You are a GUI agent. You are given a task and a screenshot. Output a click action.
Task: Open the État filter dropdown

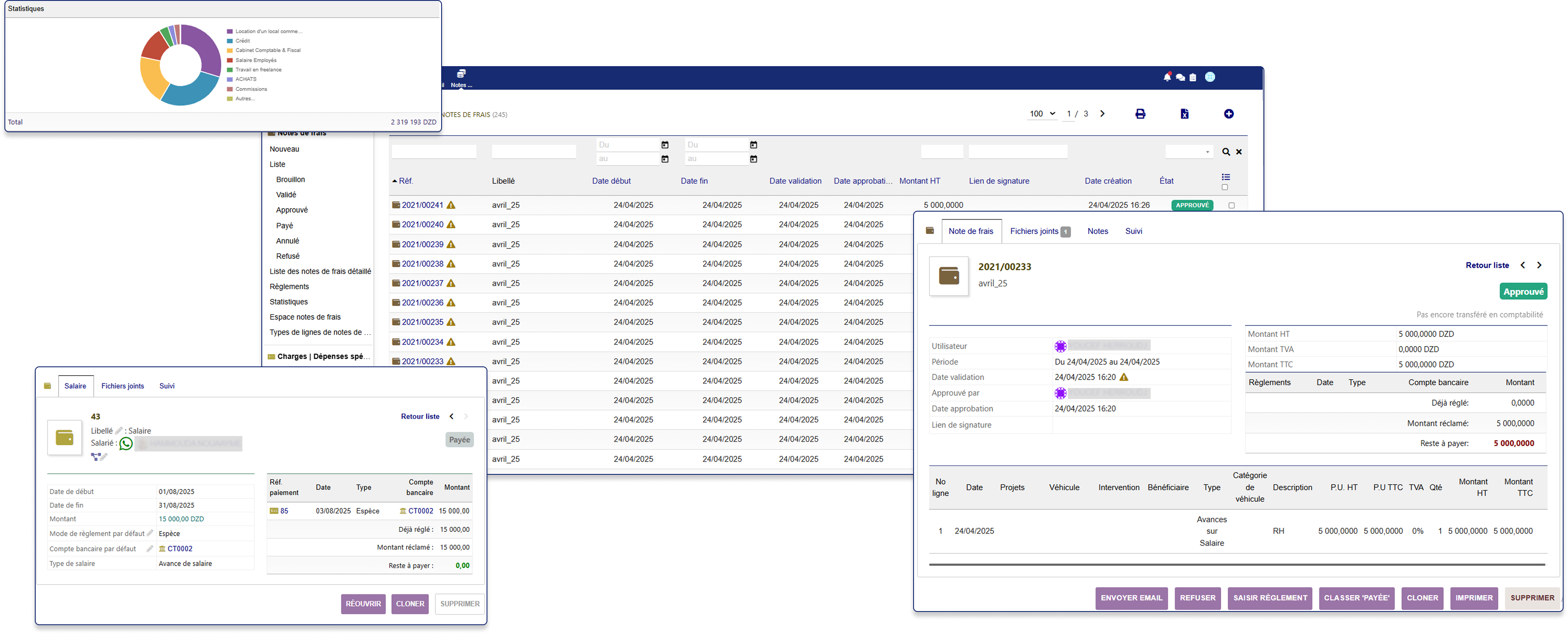click(1189, 152)
